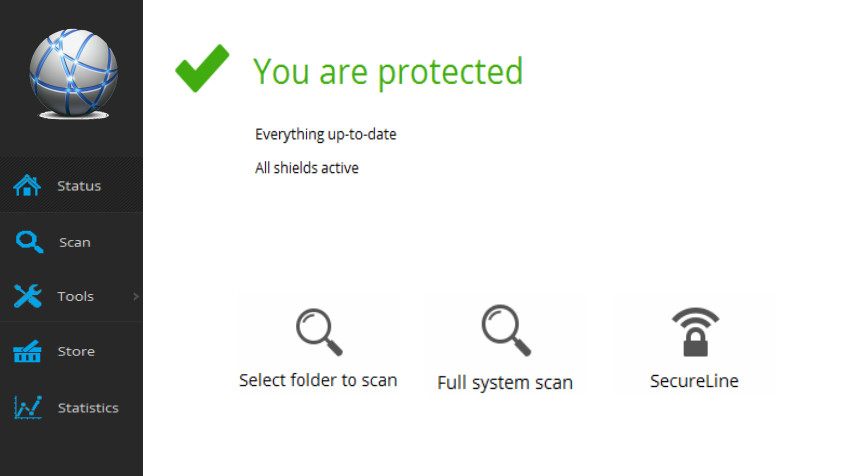The width and height of the screenshot is (848, 476).
Task: Click the Select folder to scan label
Action: (x=318, y=380)
